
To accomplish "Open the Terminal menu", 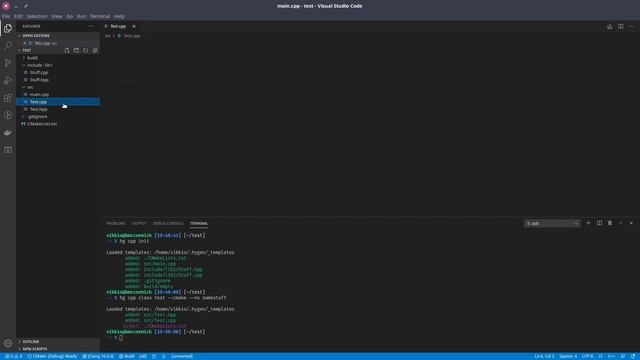I will 100,16.
